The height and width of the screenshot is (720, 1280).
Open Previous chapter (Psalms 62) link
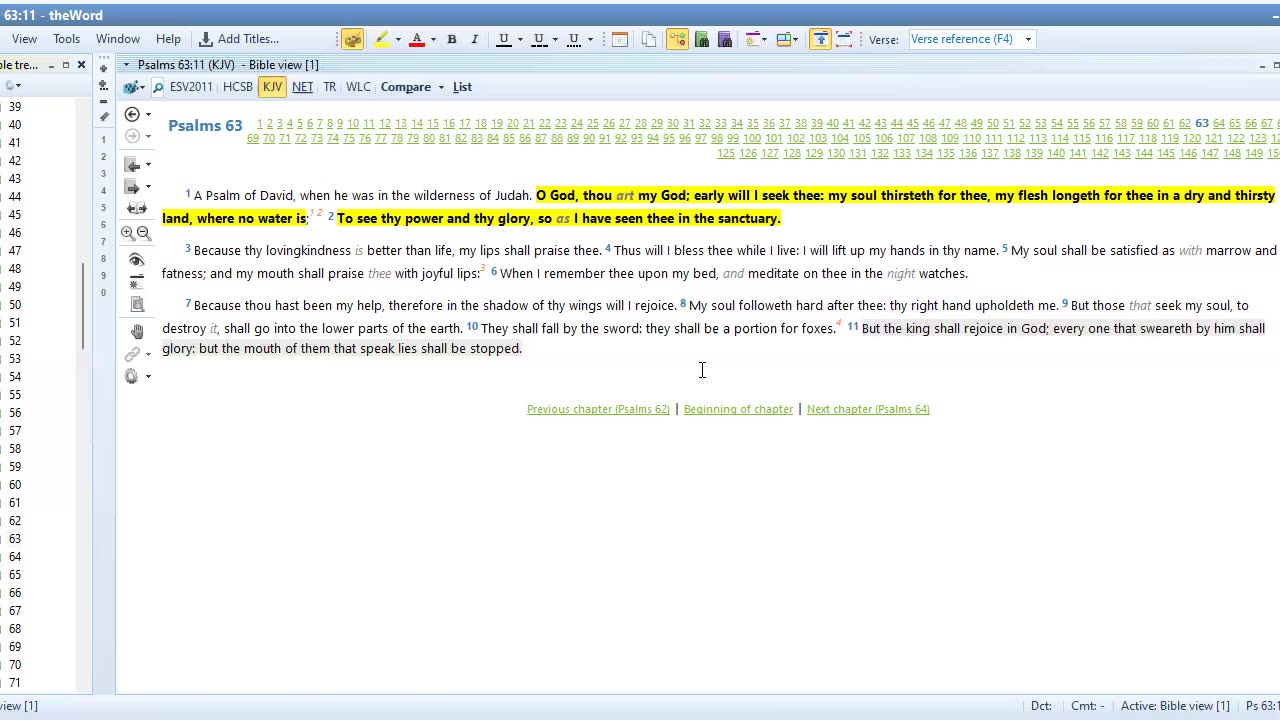[x=598, y=409]
